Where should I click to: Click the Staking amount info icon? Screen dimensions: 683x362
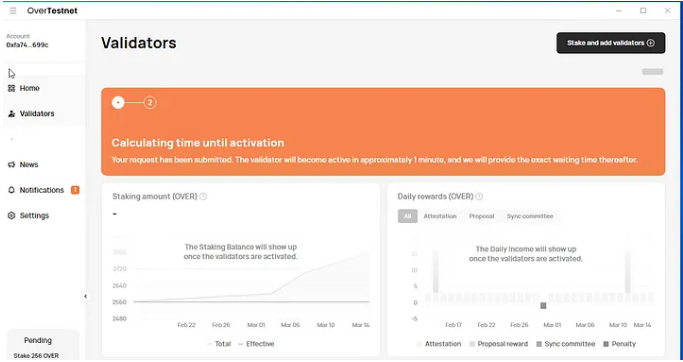[x=203, y=196]
